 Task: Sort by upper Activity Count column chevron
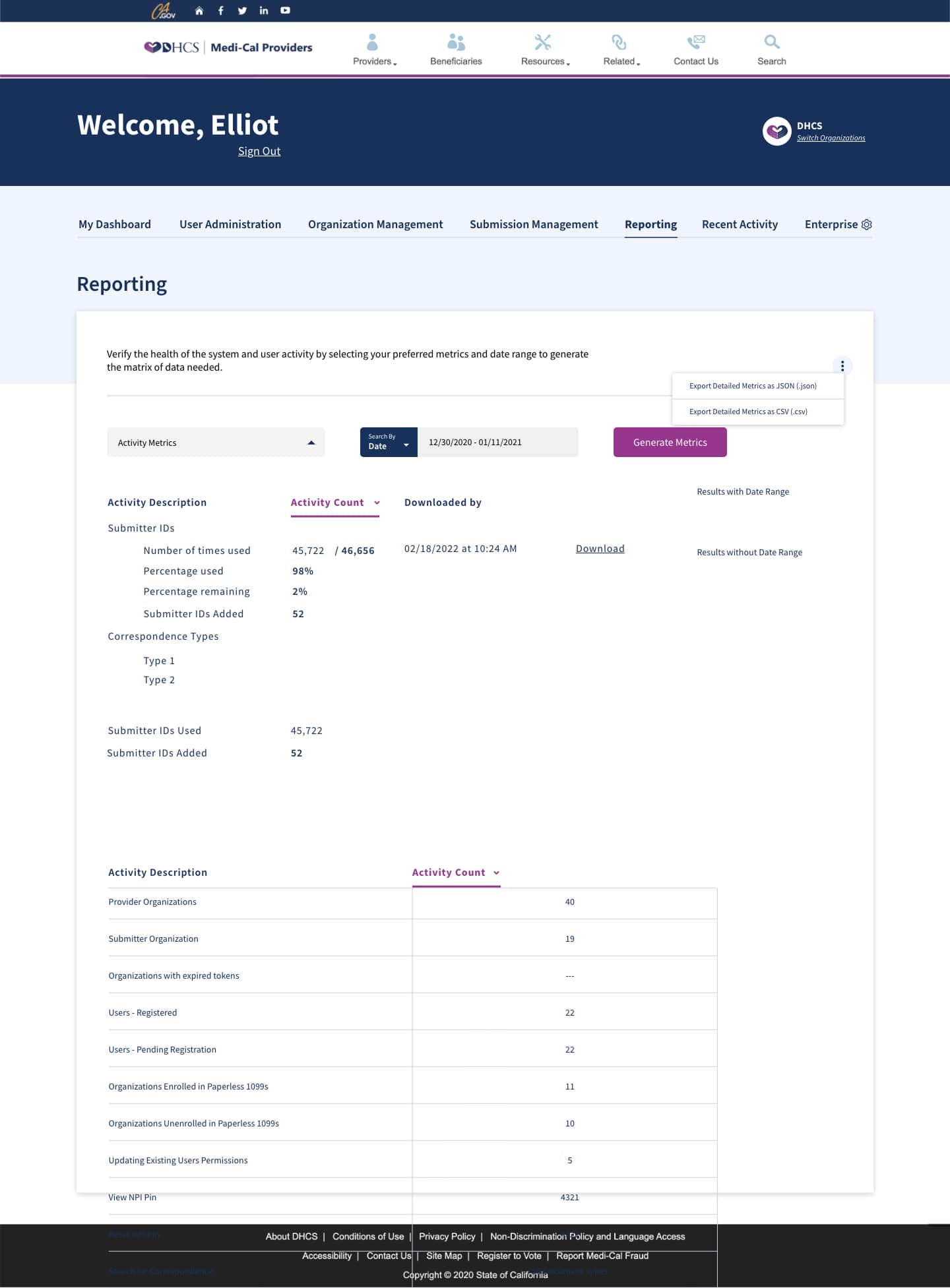pyautogui.click(x=377, y=503)
